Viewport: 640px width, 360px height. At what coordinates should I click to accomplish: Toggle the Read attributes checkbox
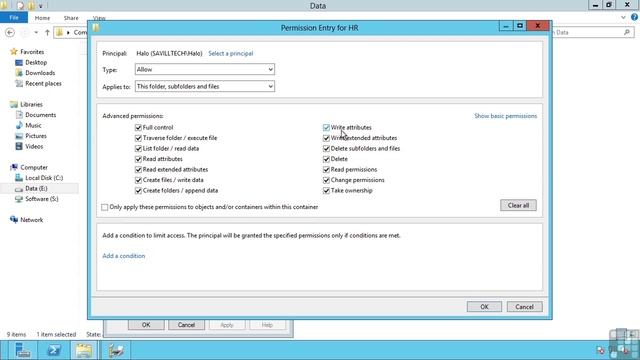point(138,159)
